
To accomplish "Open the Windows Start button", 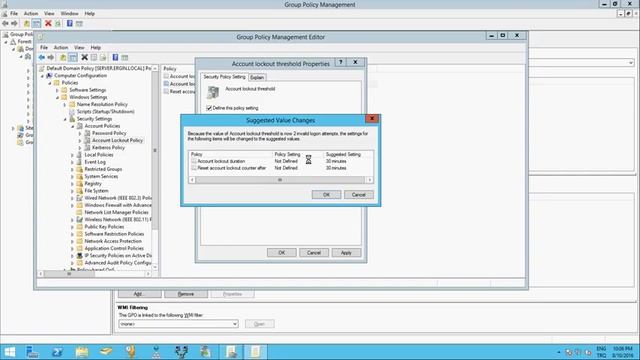I will (9, 352).
